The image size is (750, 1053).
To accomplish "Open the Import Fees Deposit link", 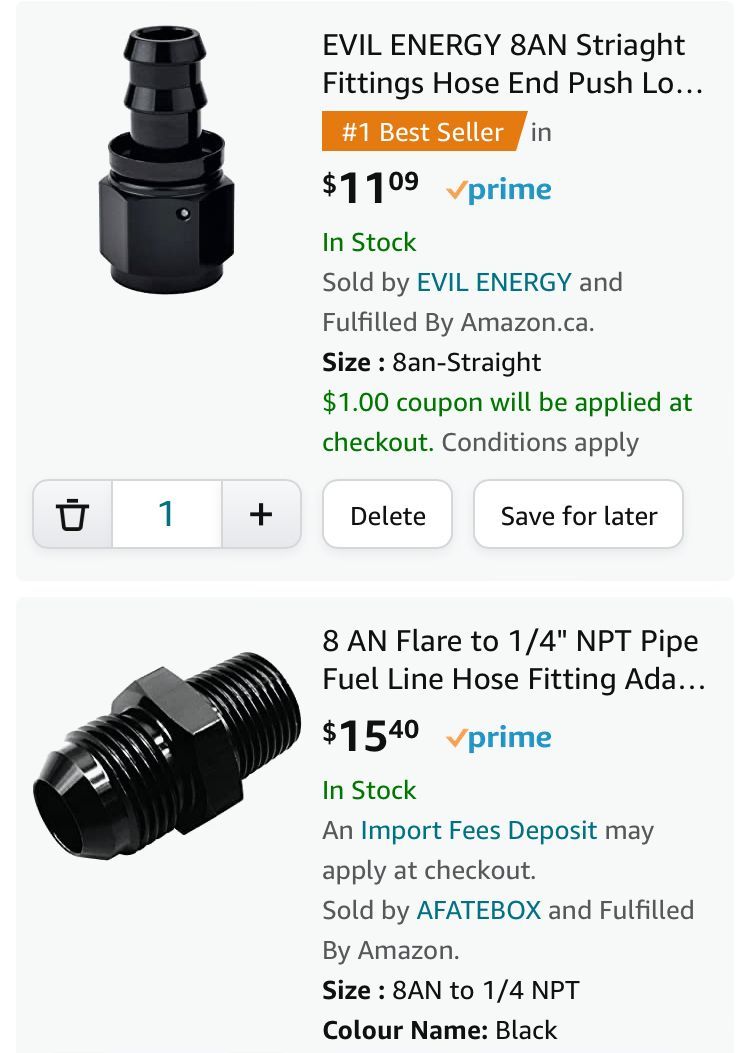I will click(478, 830).
